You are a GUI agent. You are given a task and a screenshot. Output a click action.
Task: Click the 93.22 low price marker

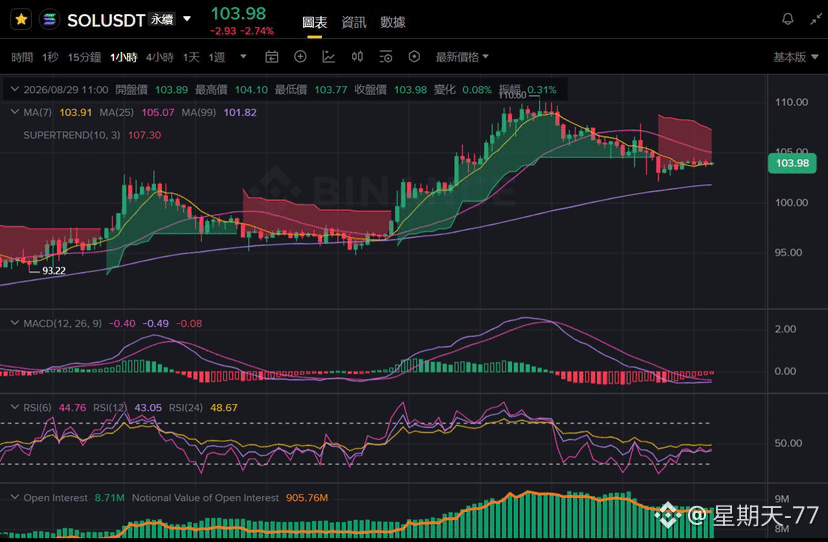(x=54, y=271)
